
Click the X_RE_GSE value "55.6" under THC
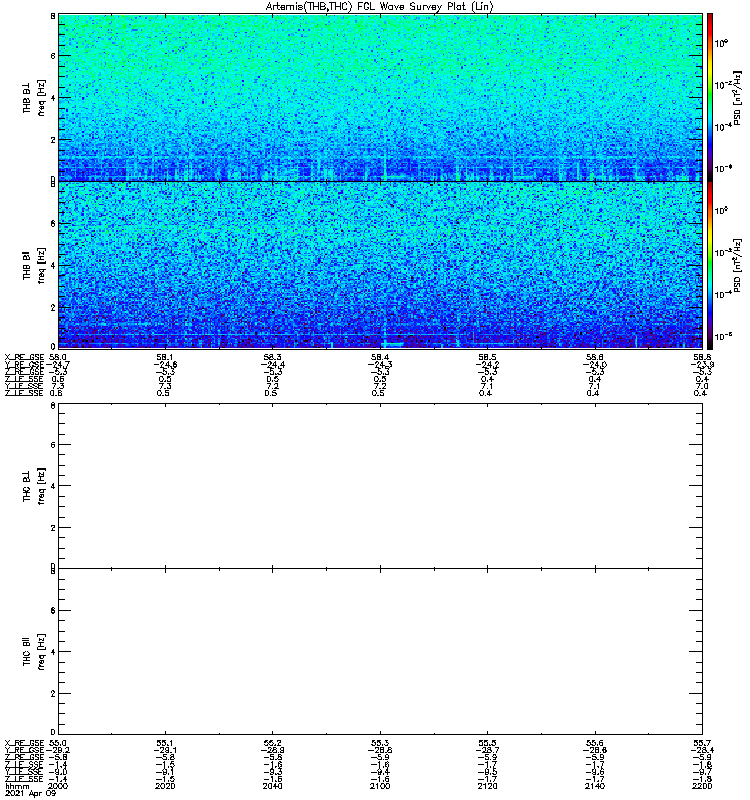coord(595,743)
